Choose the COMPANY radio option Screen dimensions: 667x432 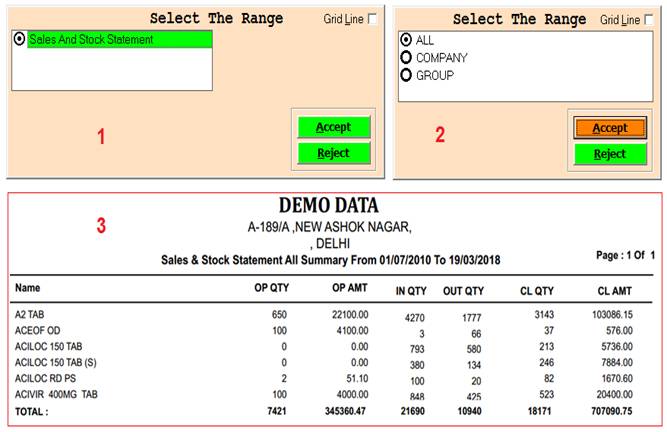406,58
